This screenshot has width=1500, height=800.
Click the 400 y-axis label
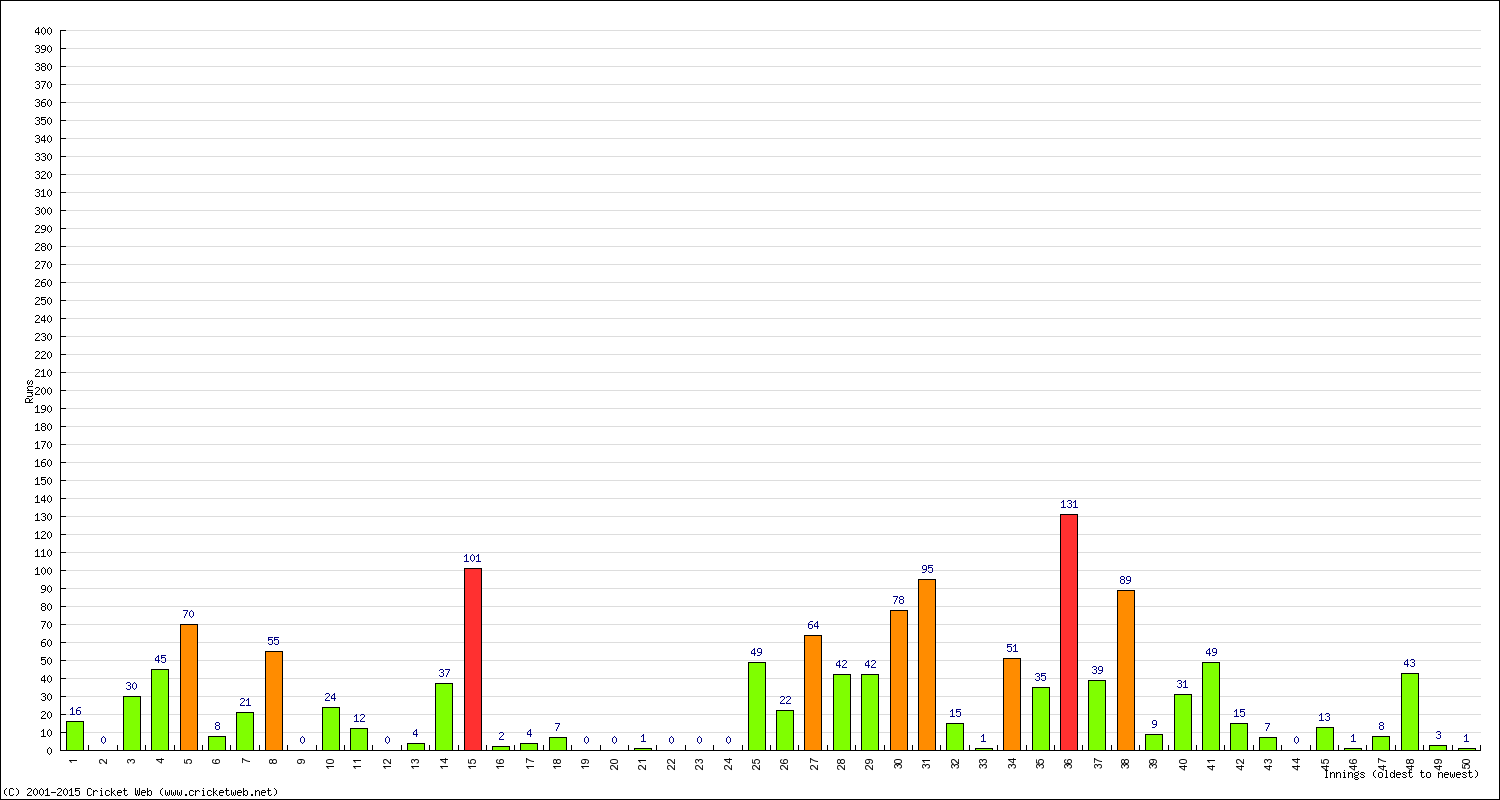pyautogui.click(x=42, y=30)
